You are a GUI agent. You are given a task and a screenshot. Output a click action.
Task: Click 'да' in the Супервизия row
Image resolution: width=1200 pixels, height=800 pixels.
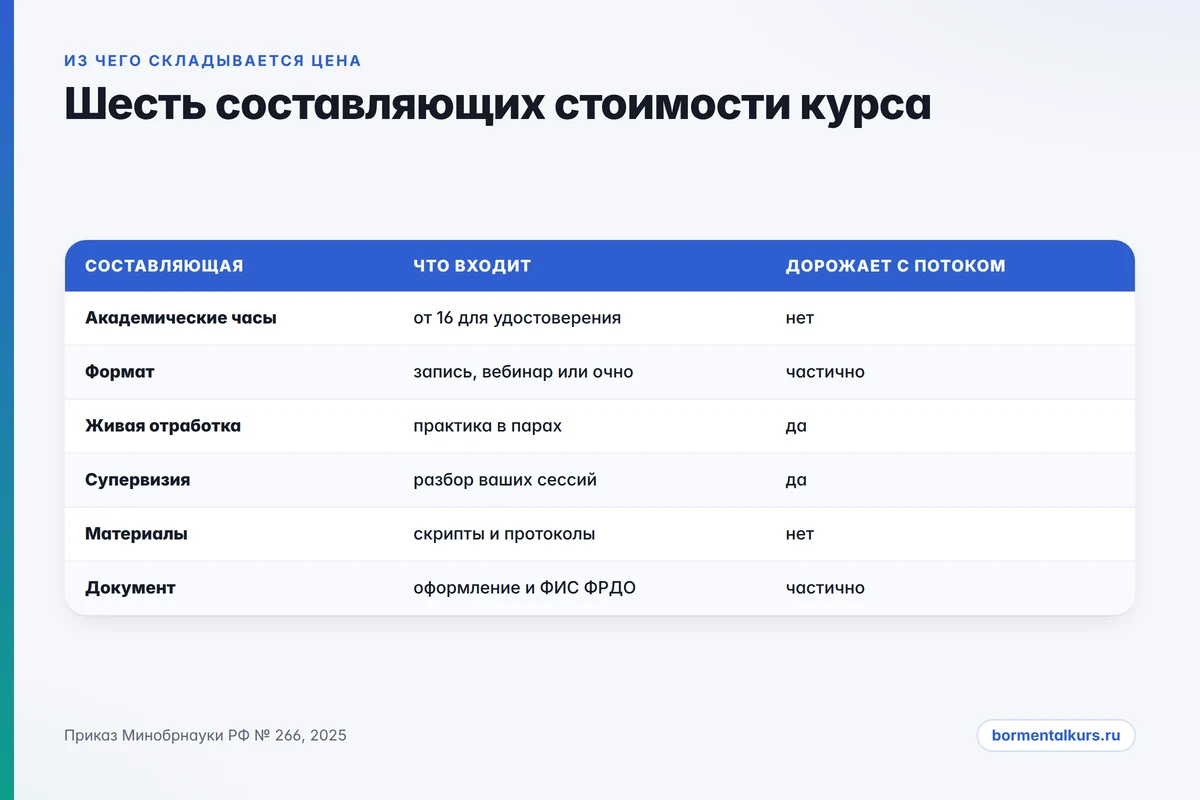(x=796, y=480)
